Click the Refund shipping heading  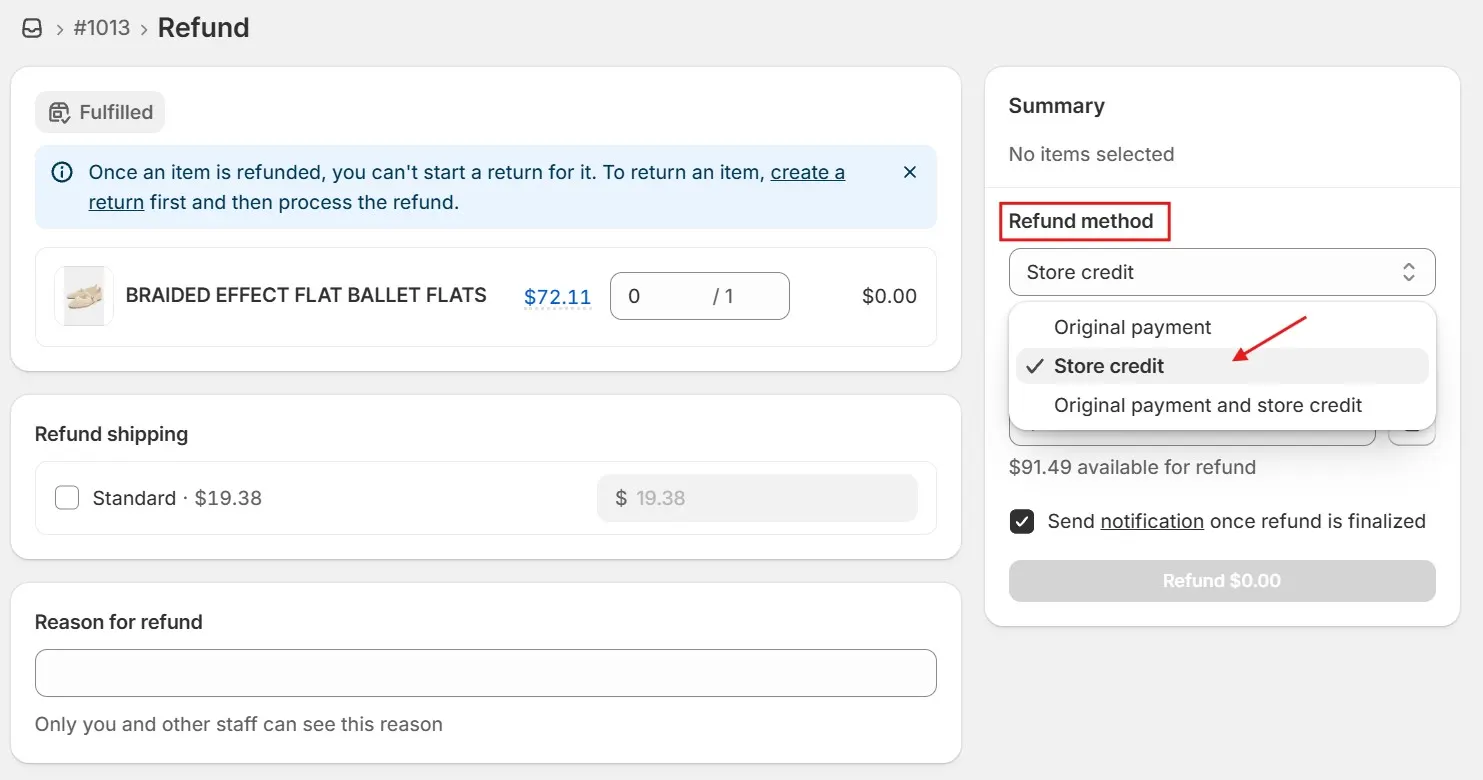pos(111,434)
